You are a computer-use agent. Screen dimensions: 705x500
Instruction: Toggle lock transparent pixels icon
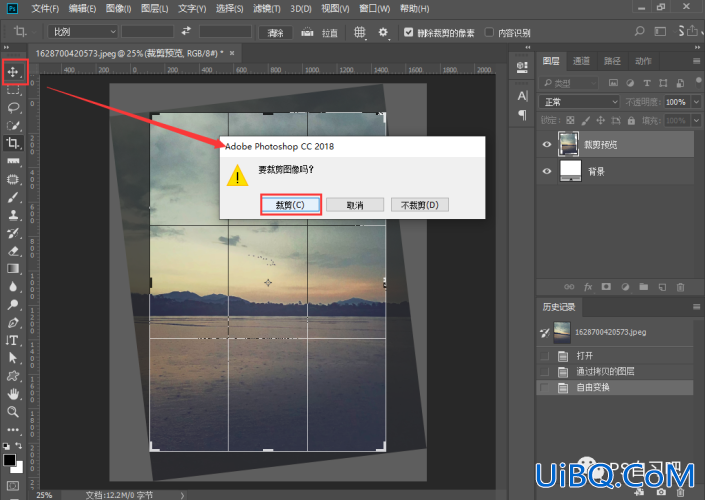(x=570, y=121)
